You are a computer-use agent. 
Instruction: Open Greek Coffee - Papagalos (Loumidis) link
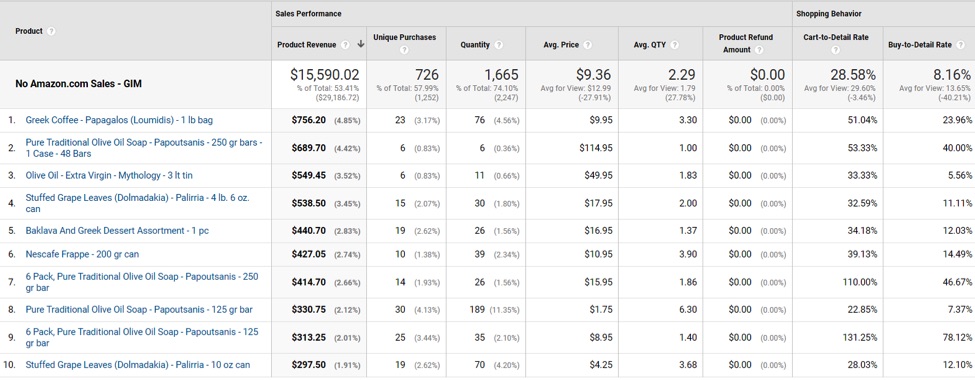(x=119, y=120)
